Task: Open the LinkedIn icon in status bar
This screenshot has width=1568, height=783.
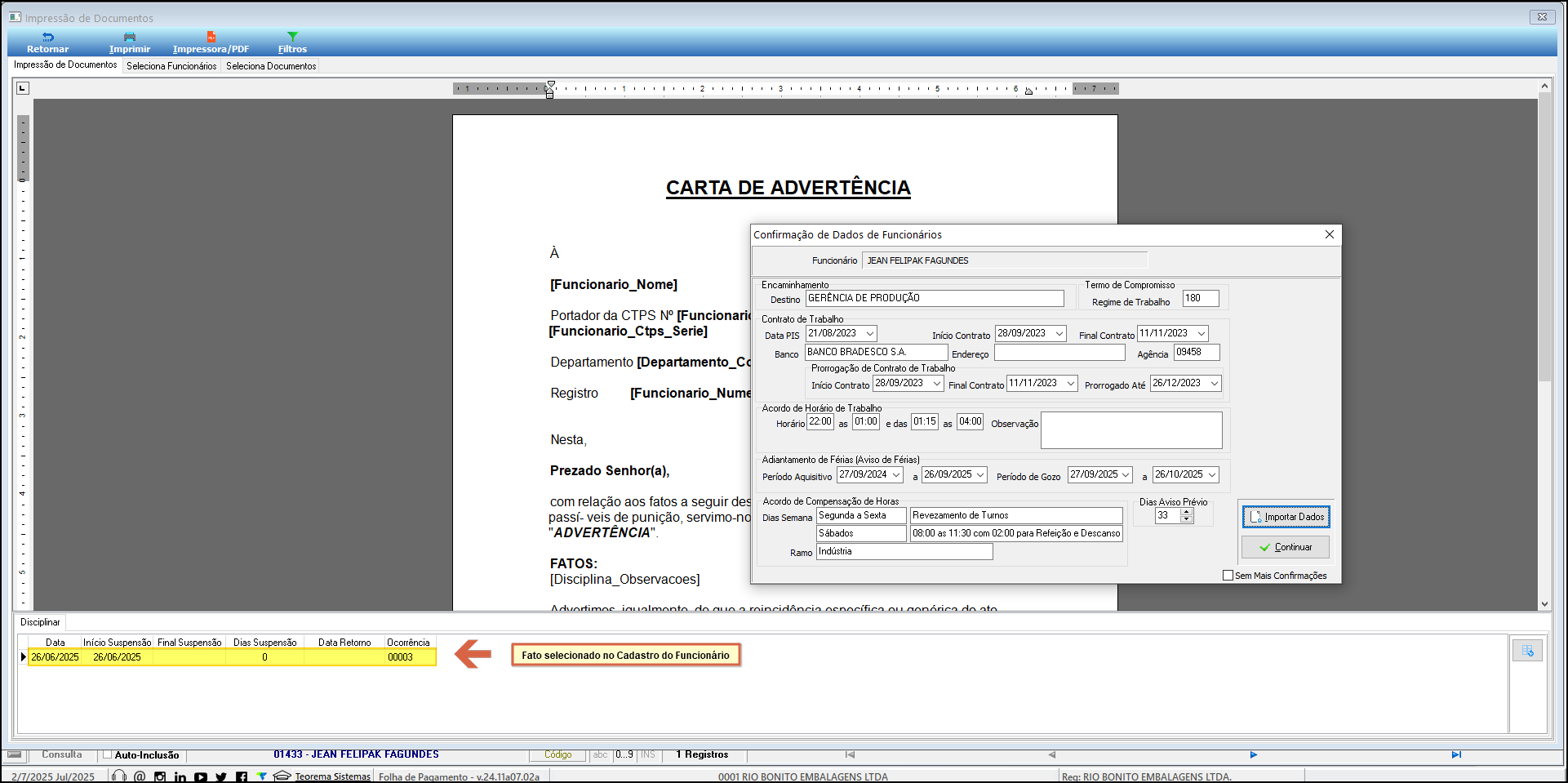Action: [x=180, y=776]
